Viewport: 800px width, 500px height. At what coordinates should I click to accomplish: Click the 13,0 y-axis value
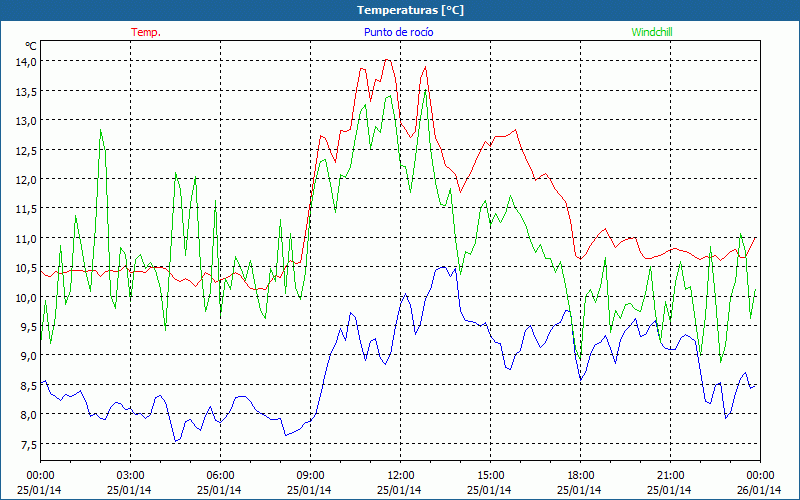click(x=27, y=121)
